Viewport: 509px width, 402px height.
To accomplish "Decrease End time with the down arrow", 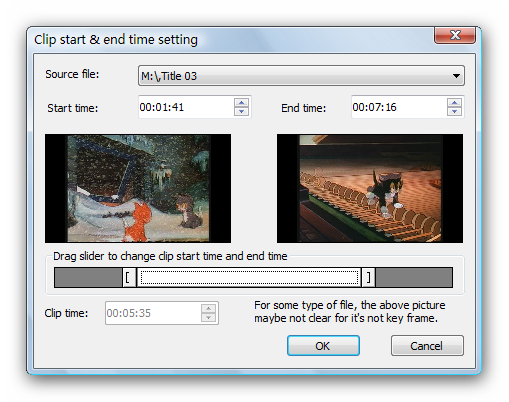I will (454, 111).
